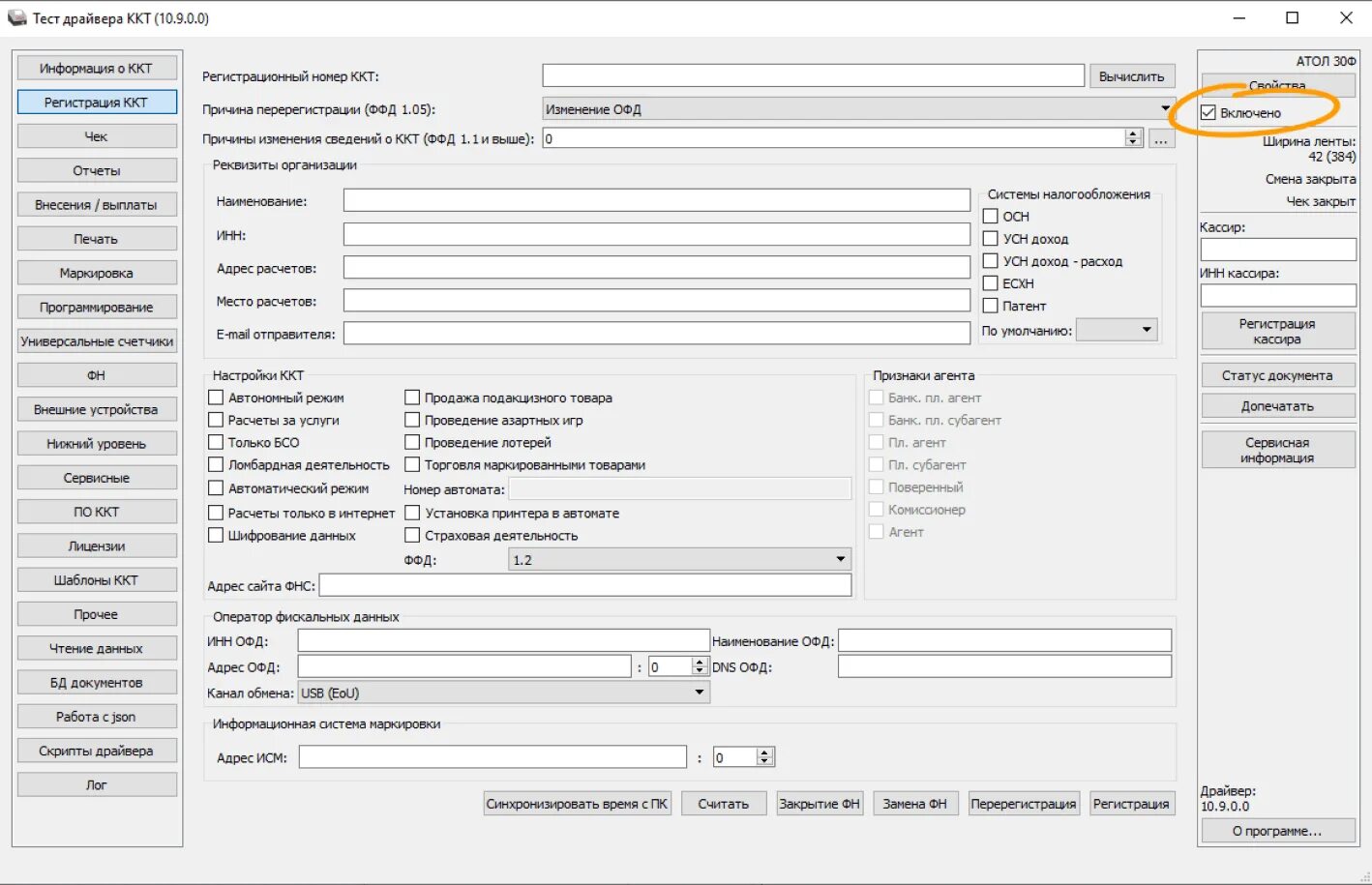This screenshot has width=1372, height=885.
Task: Check the УСН доход option
Action: (991, 239)
